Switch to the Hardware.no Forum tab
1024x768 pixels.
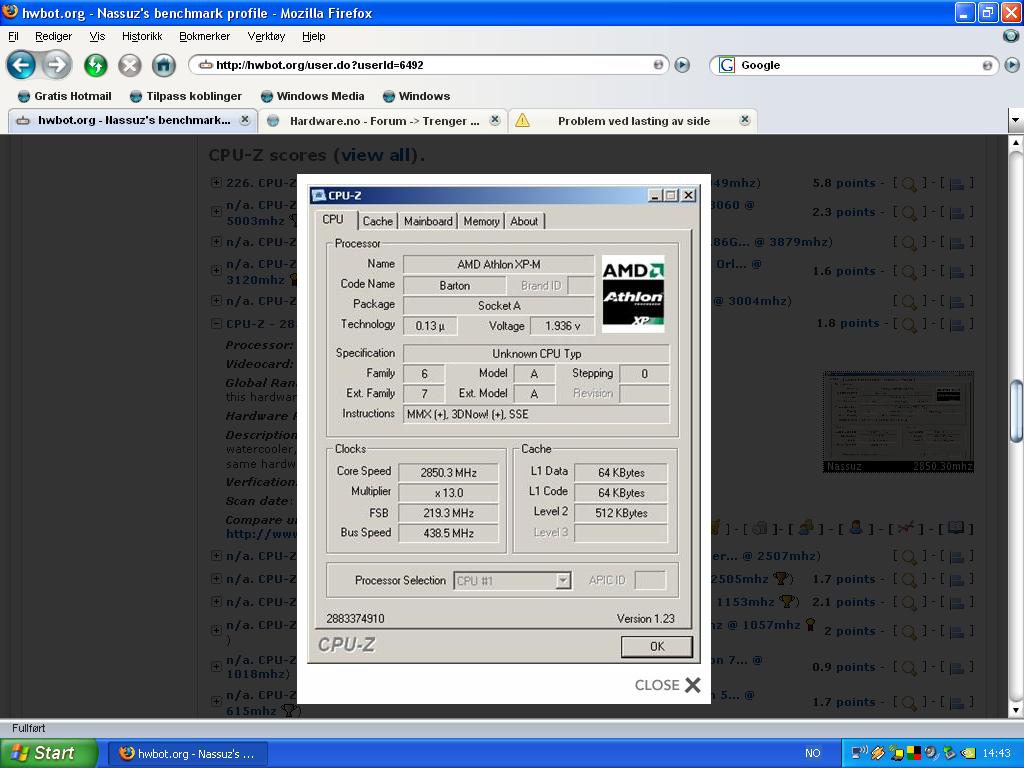(383, 121)
